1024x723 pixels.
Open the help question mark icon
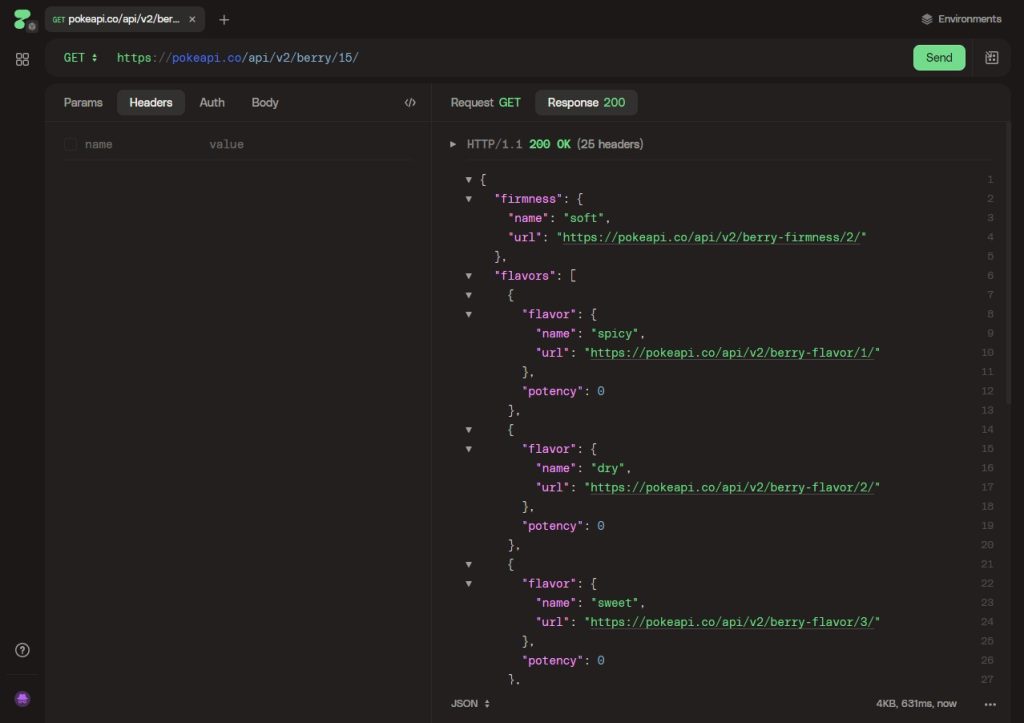(22, 650)
